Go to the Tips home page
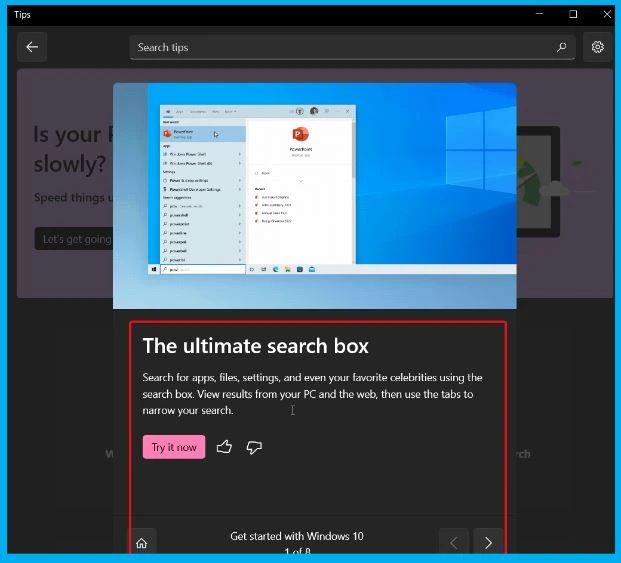 pos(141,543)
